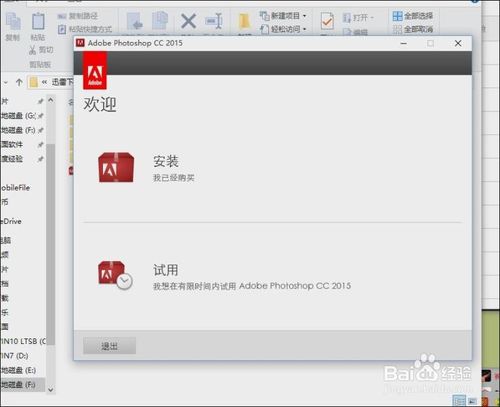Click 全部取消 in Explorer ribbon
The width and height of the screenshot is (500, 407).
[x=413, y=29]
